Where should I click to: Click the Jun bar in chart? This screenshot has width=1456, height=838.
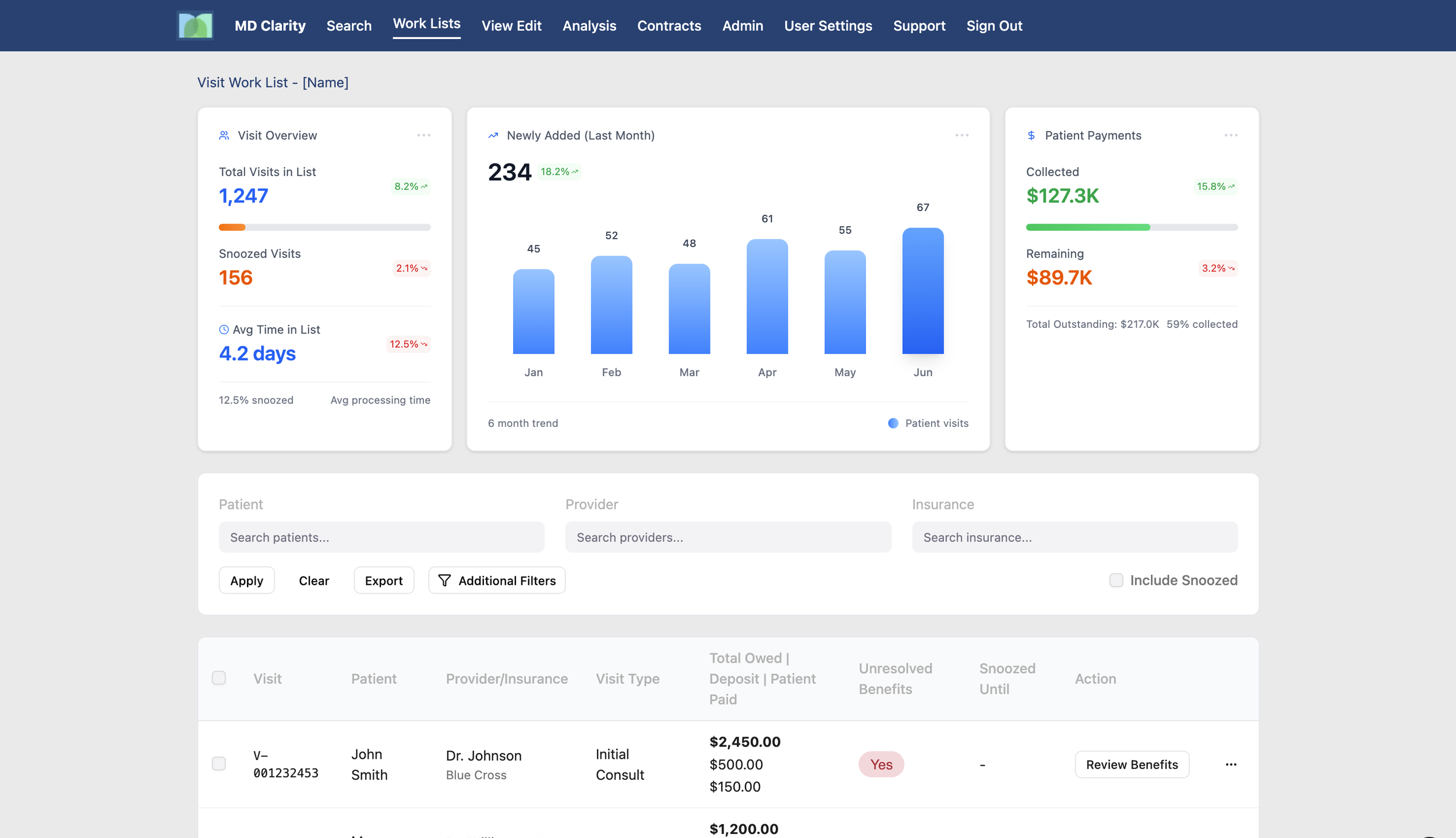[x=923, y=291]
